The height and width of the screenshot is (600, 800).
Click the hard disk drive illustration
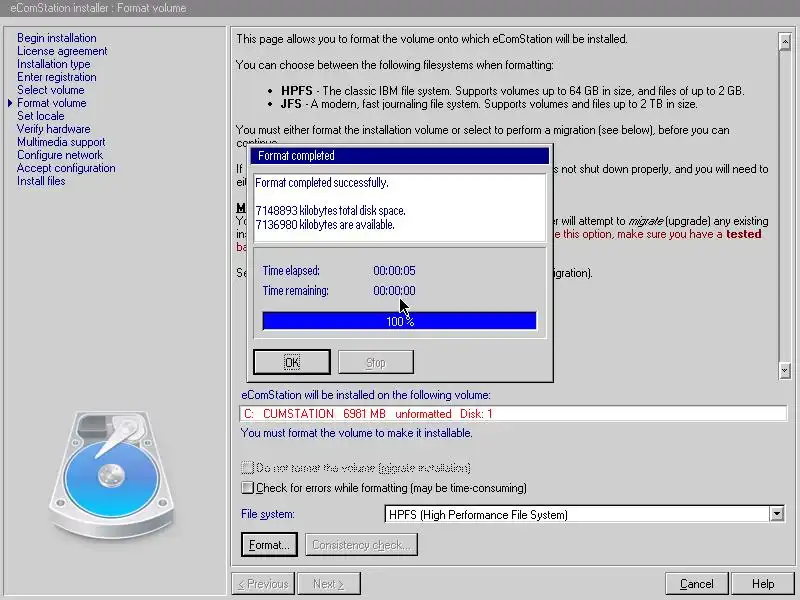coord(112,474)
